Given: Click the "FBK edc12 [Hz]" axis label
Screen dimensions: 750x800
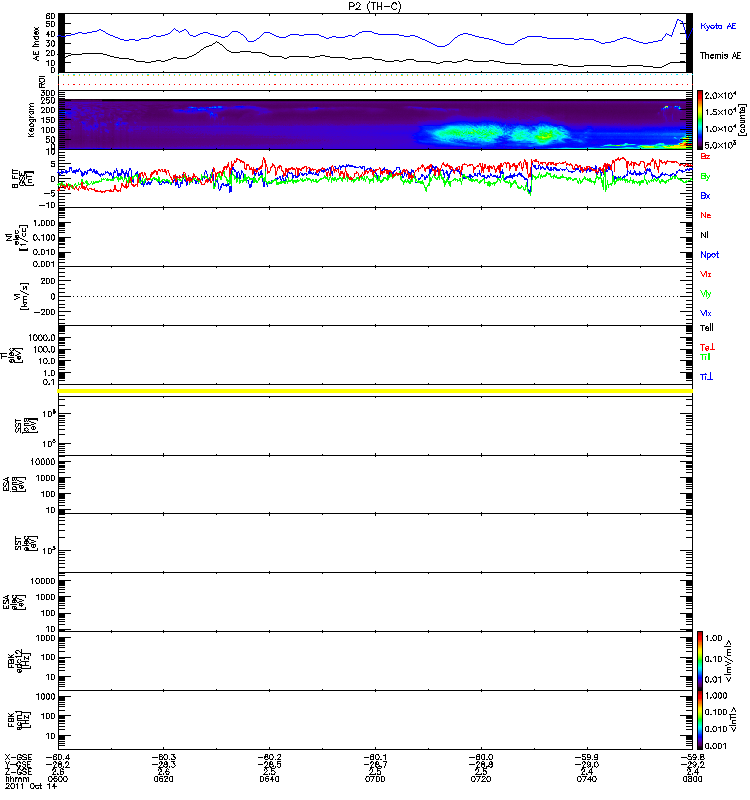Looking at the screenshot, I should click(x=19, y=660).
